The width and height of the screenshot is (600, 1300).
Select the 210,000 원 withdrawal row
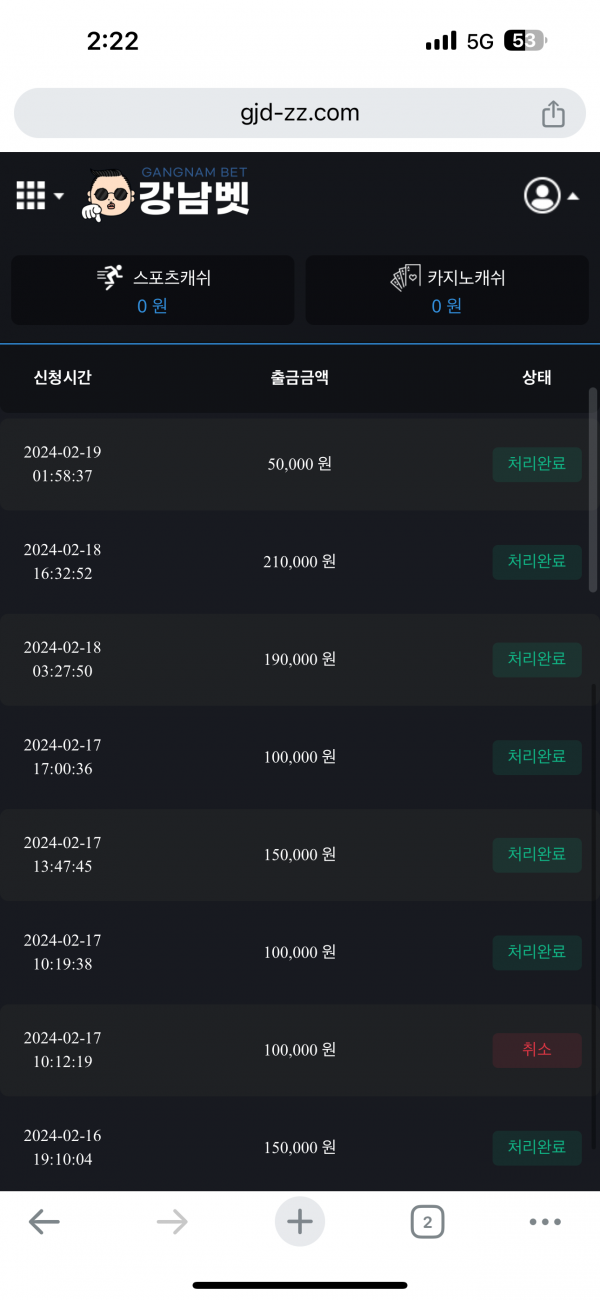pyautogui.click(x=300, y=562)
